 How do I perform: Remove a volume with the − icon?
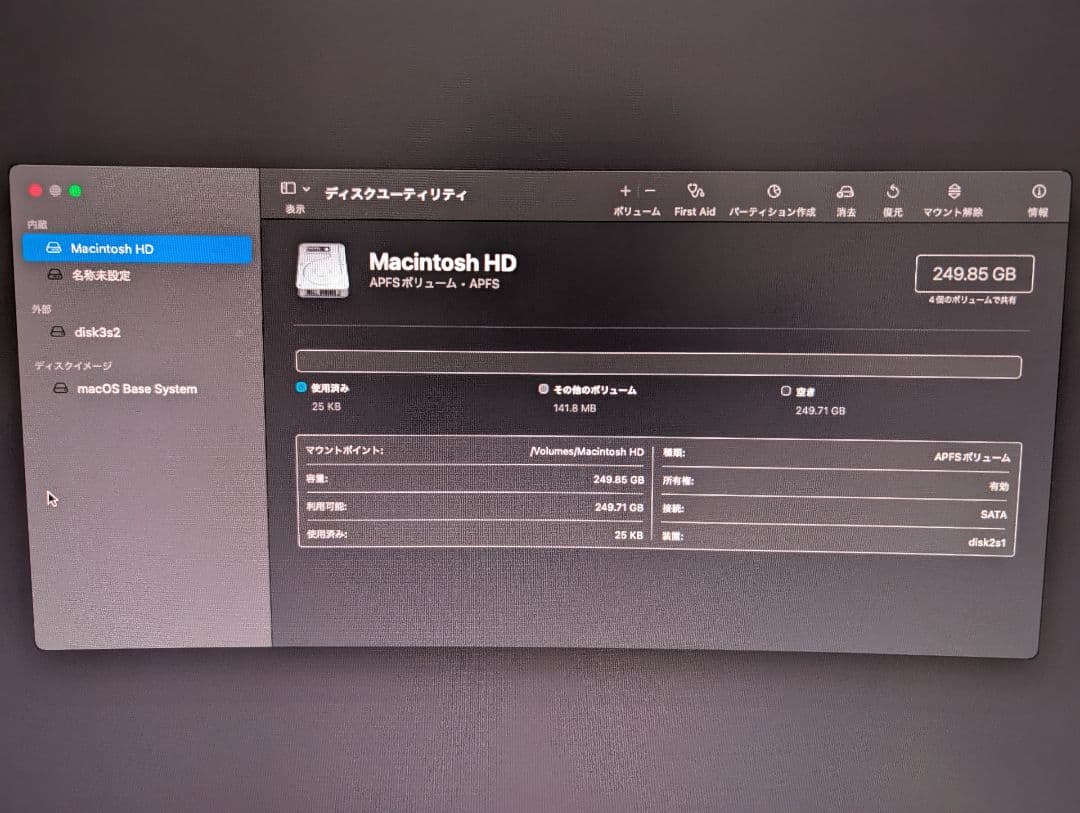[650, 190]
